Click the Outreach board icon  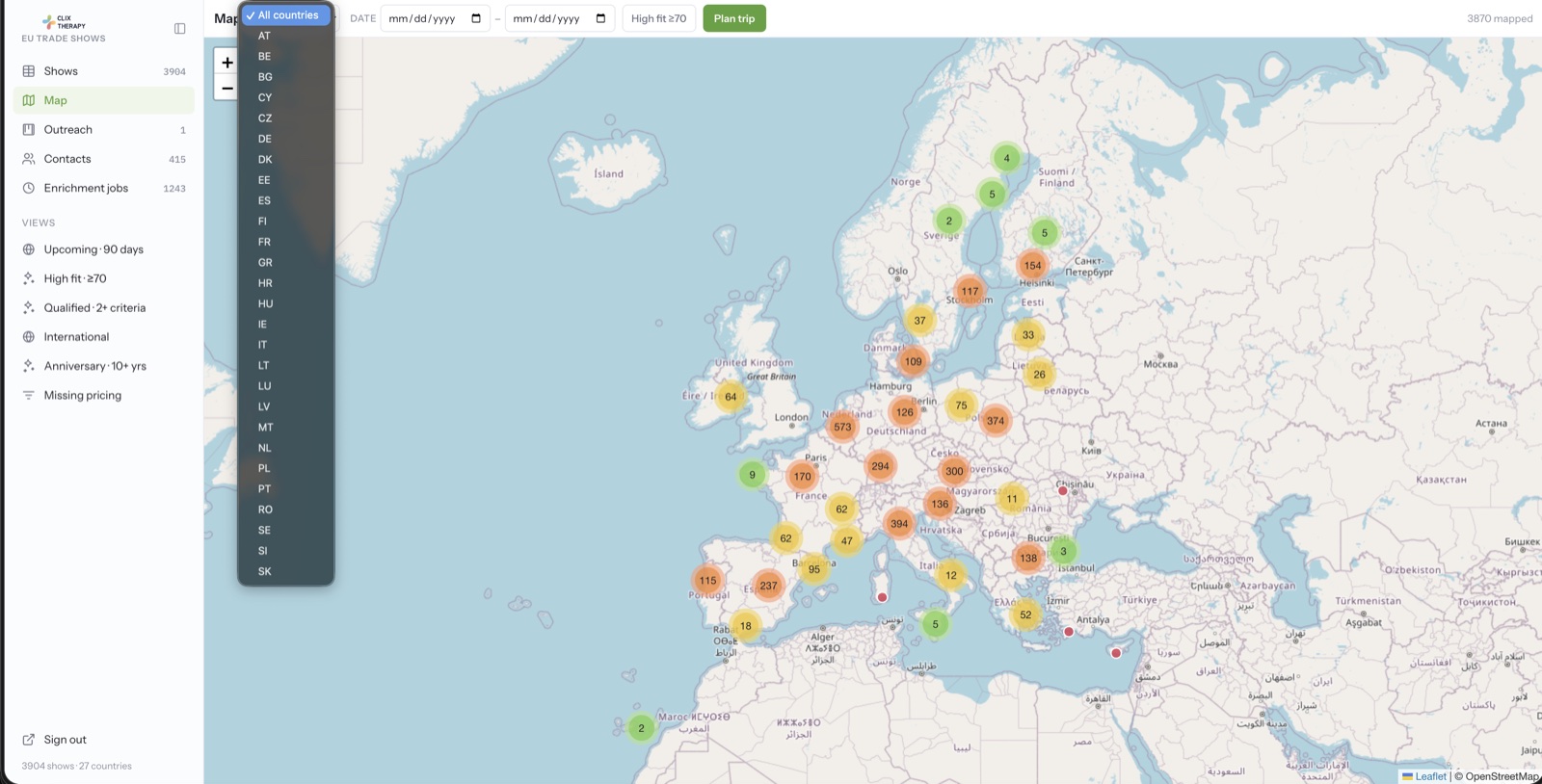coord(29,130)
